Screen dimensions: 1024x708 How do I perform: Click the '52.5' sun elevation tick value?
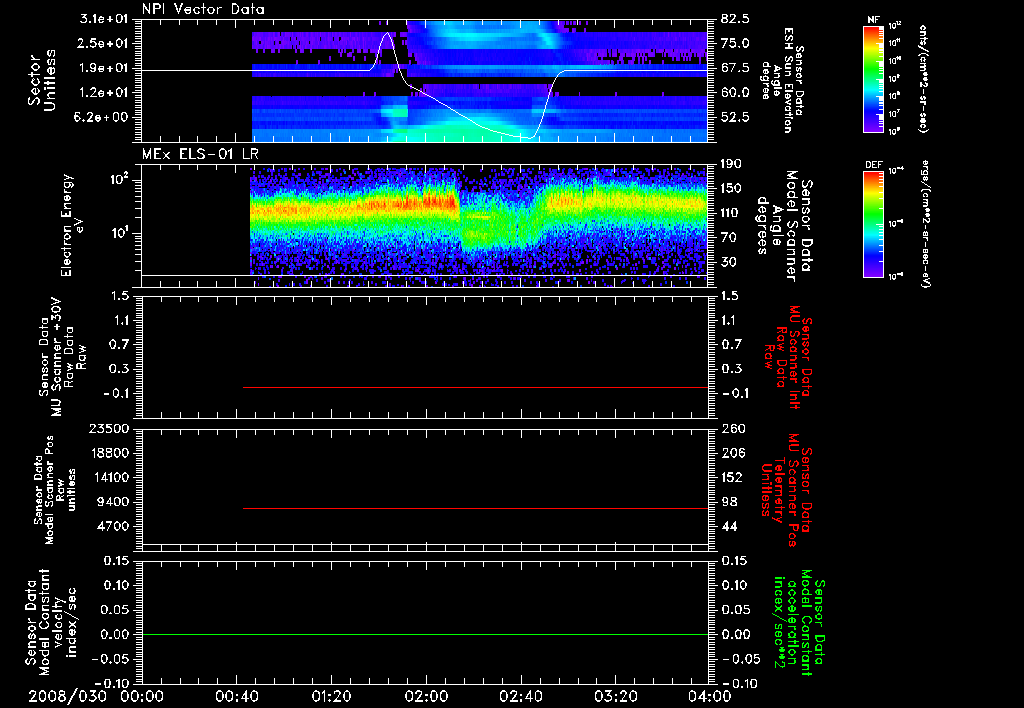click(x=735, y=118)
